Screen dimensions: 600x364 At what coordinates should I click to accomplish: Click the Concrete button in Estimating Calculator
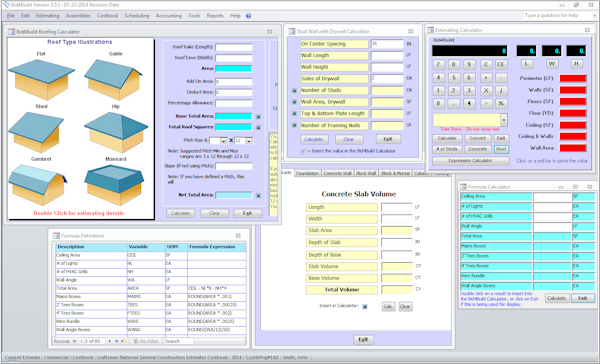(478, 149)
